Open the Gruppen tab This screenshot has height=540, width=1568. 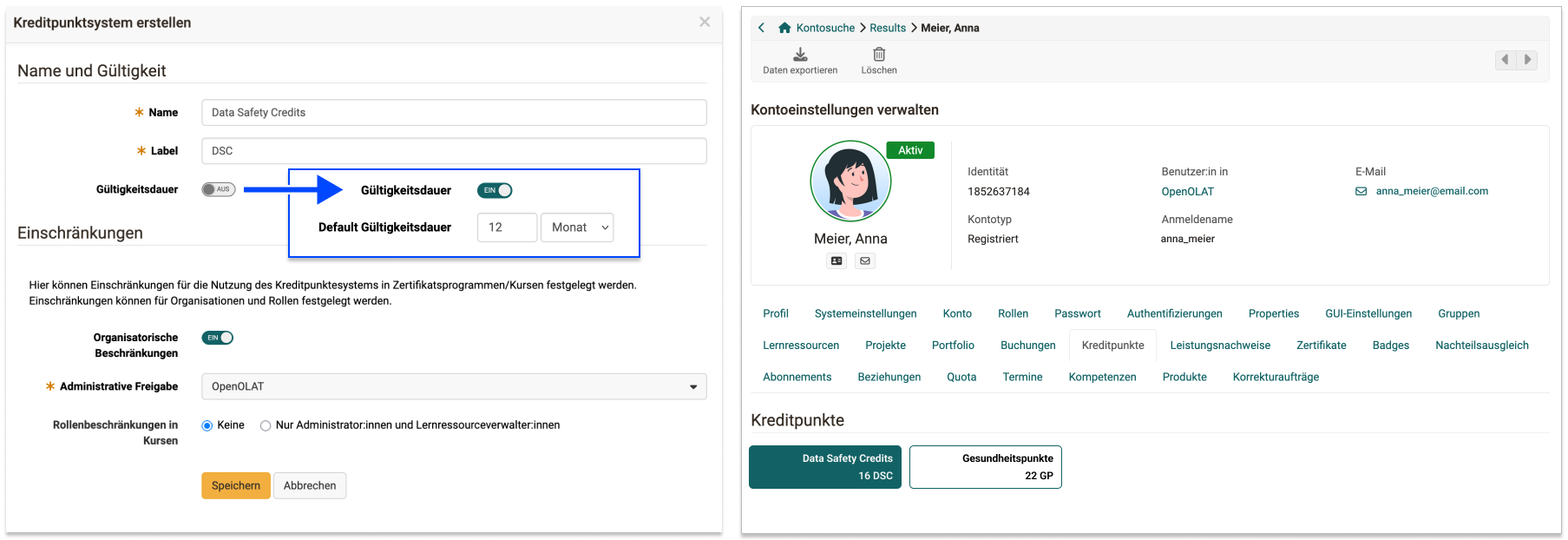point(1459,313)
